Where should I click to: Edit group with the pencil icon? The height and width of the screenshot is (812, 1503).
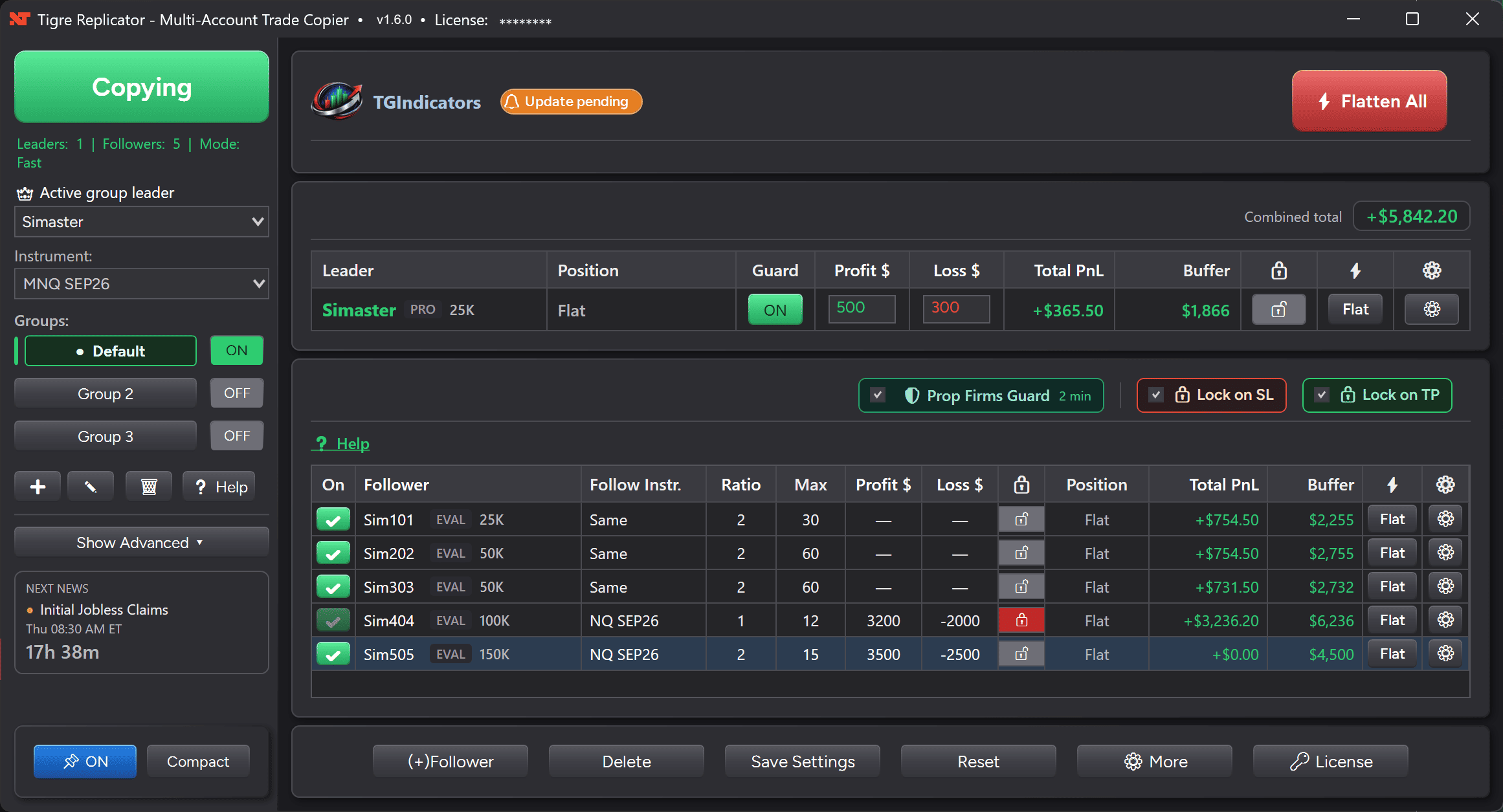tap(91, 487)
